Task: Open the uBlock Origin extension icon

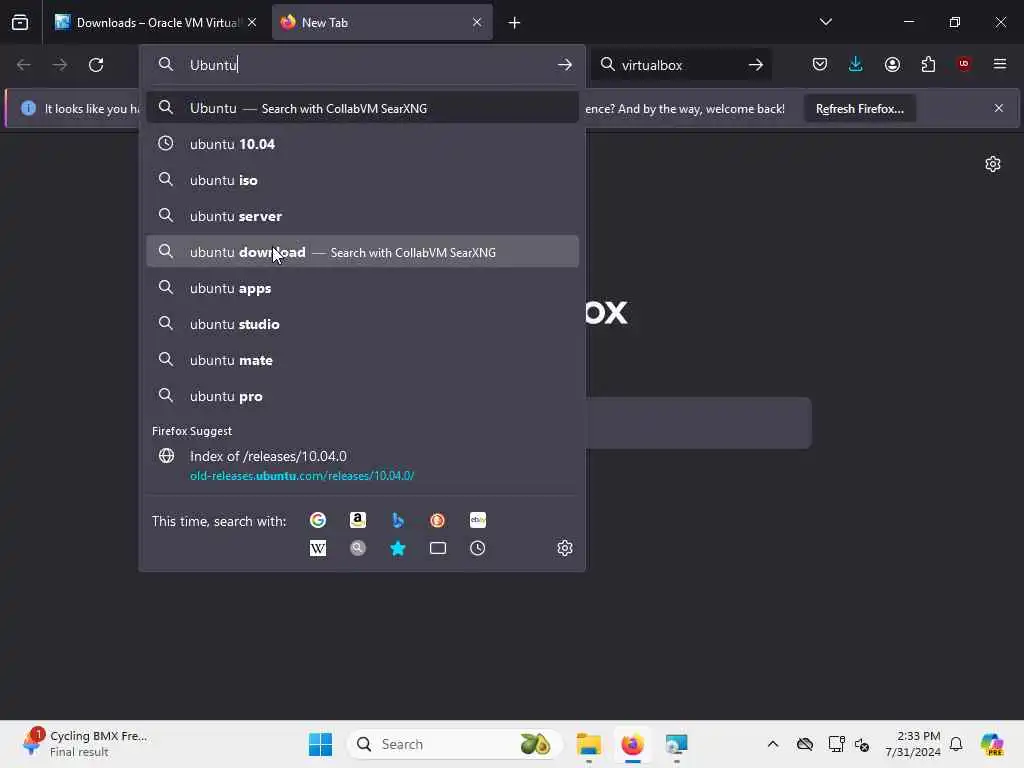Action: point(964,64)
